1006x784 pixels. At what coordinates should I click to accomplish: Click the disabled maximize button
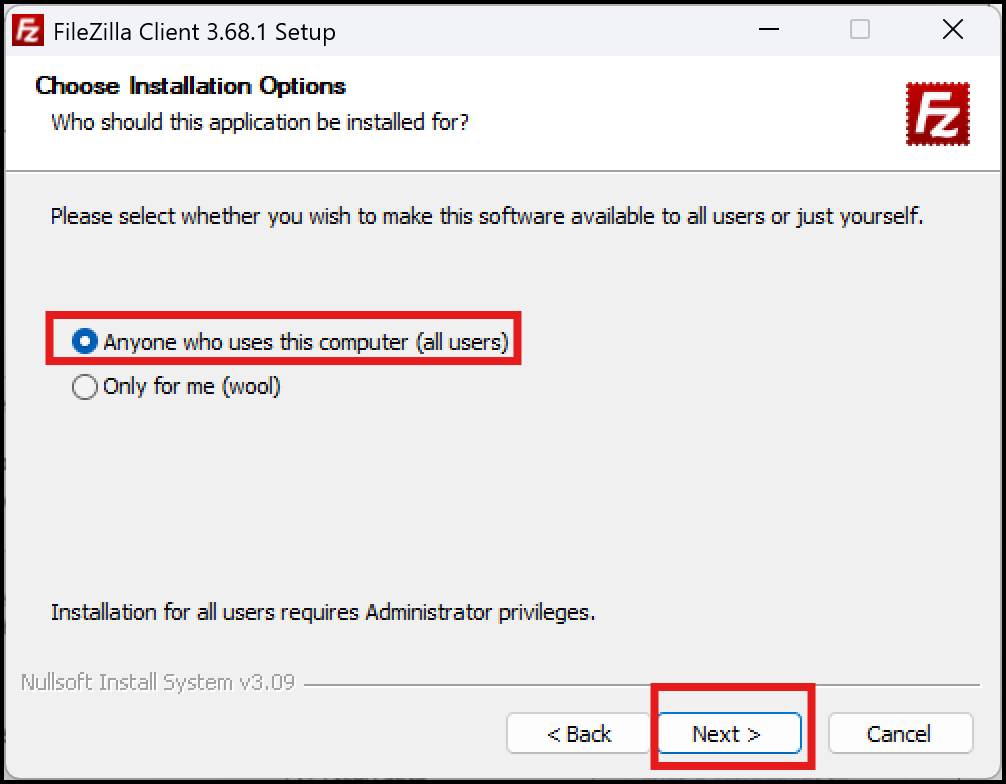(860, 30)
